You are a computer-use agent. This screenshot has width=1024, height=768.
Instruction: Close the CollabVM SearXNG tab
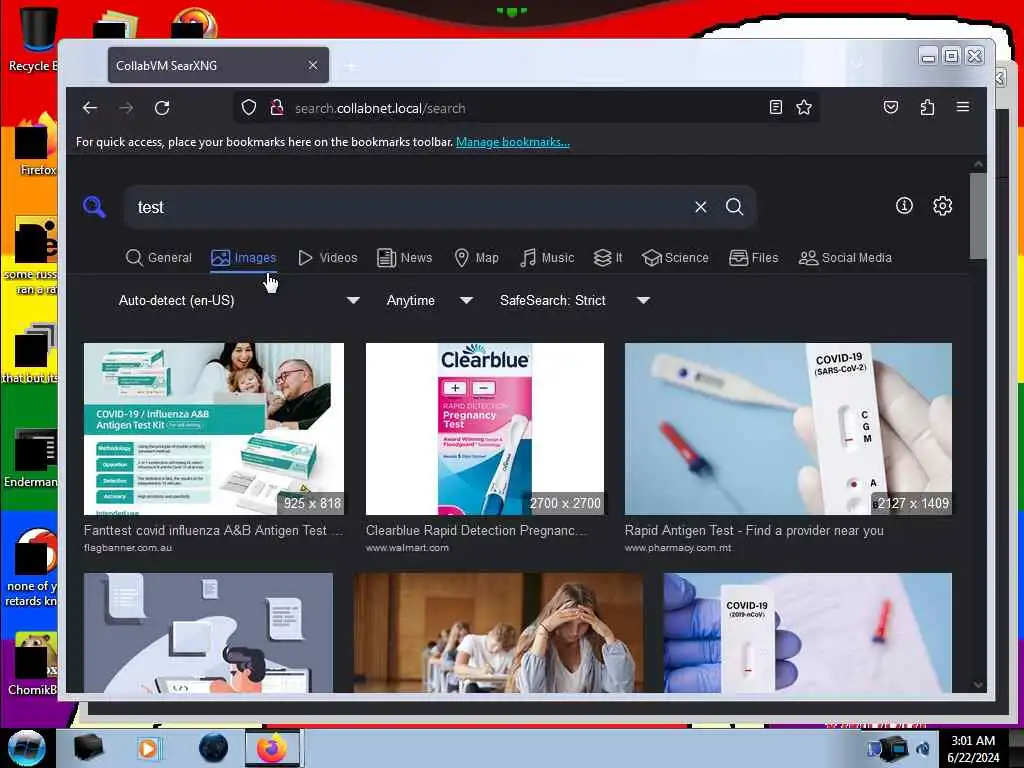click(313, 65)
